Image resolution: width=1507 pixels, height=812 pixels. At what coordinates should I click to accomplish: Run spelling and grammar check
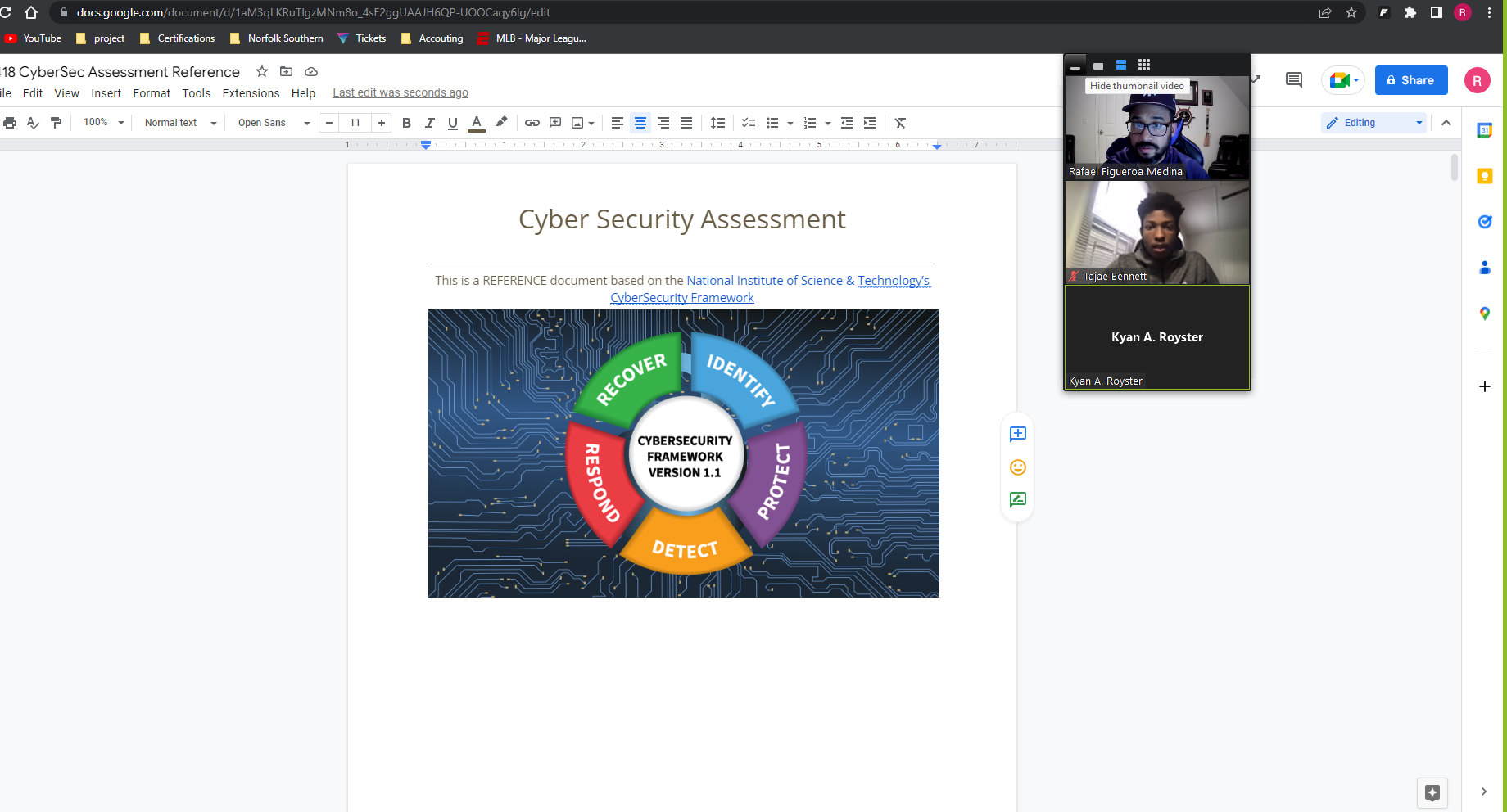[x=33, y=123]
